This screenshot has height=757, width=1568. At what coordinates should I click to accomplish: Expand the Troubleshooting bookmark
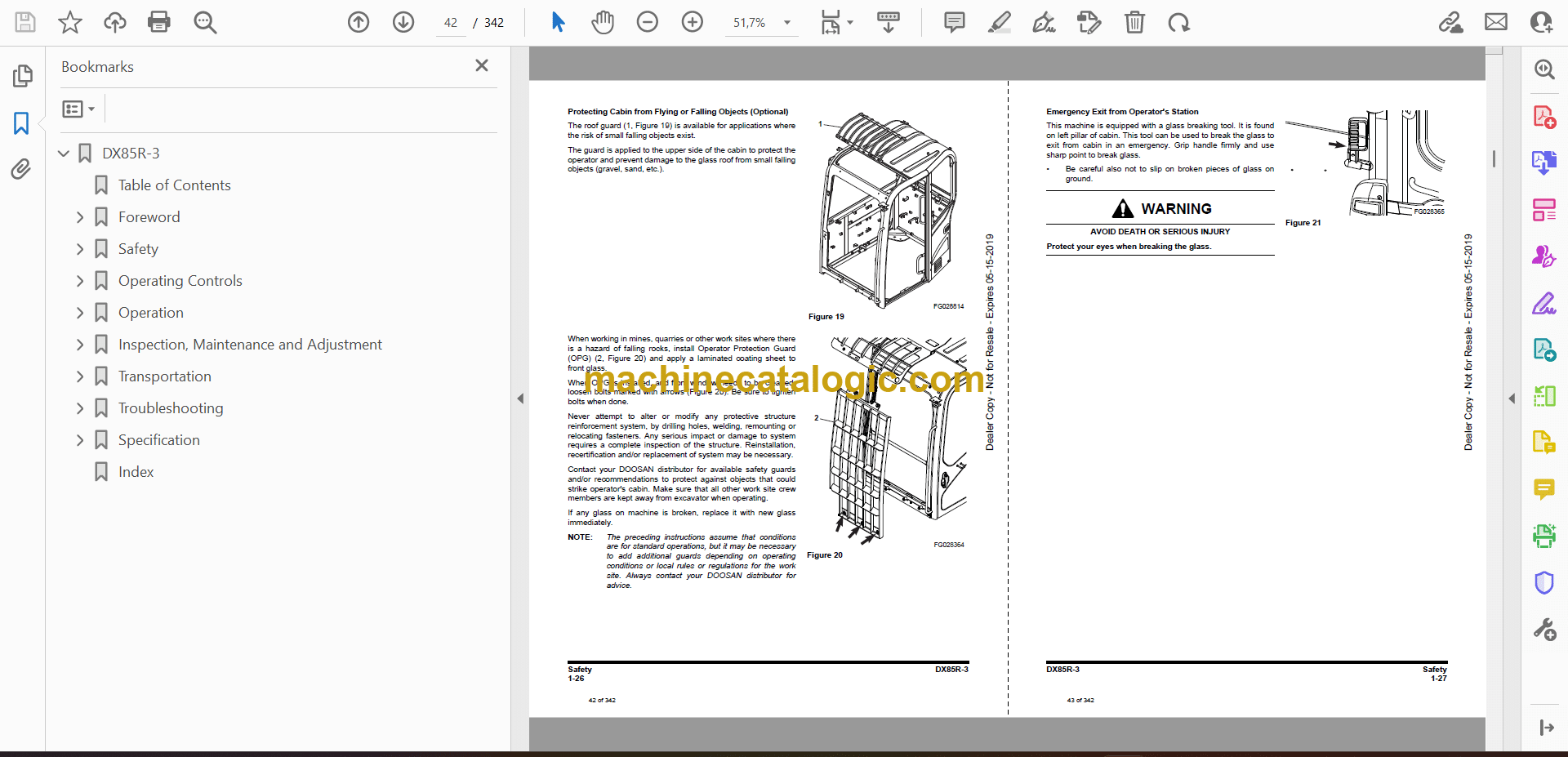pos(80,408)
